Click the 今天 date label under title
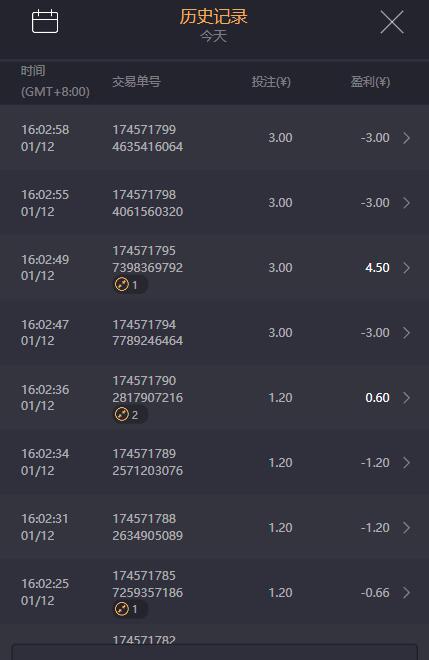This screenshot has width=429, height=660. 213,36
